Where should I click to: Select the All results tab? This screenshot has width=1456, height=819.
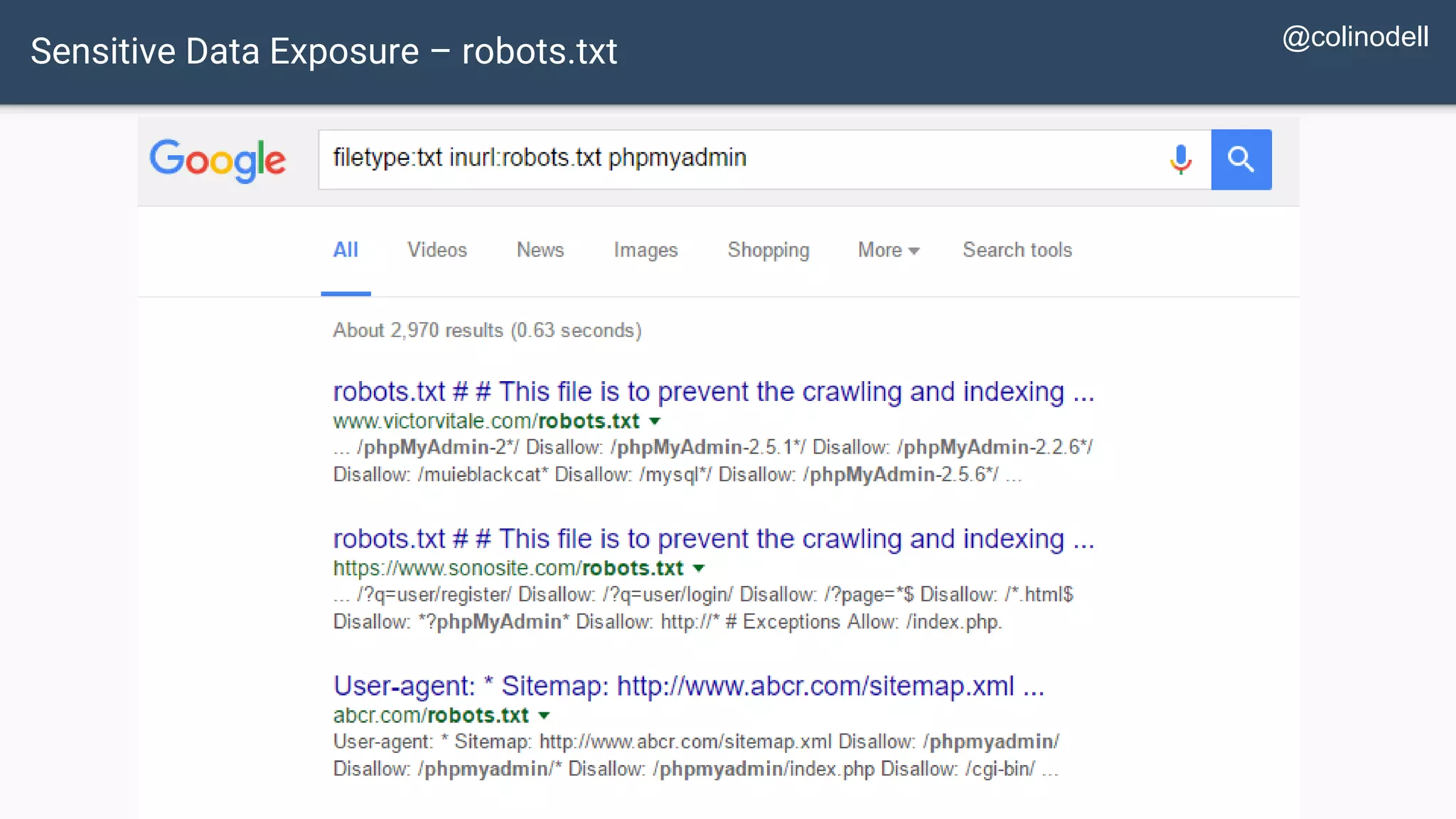[346, 250]
